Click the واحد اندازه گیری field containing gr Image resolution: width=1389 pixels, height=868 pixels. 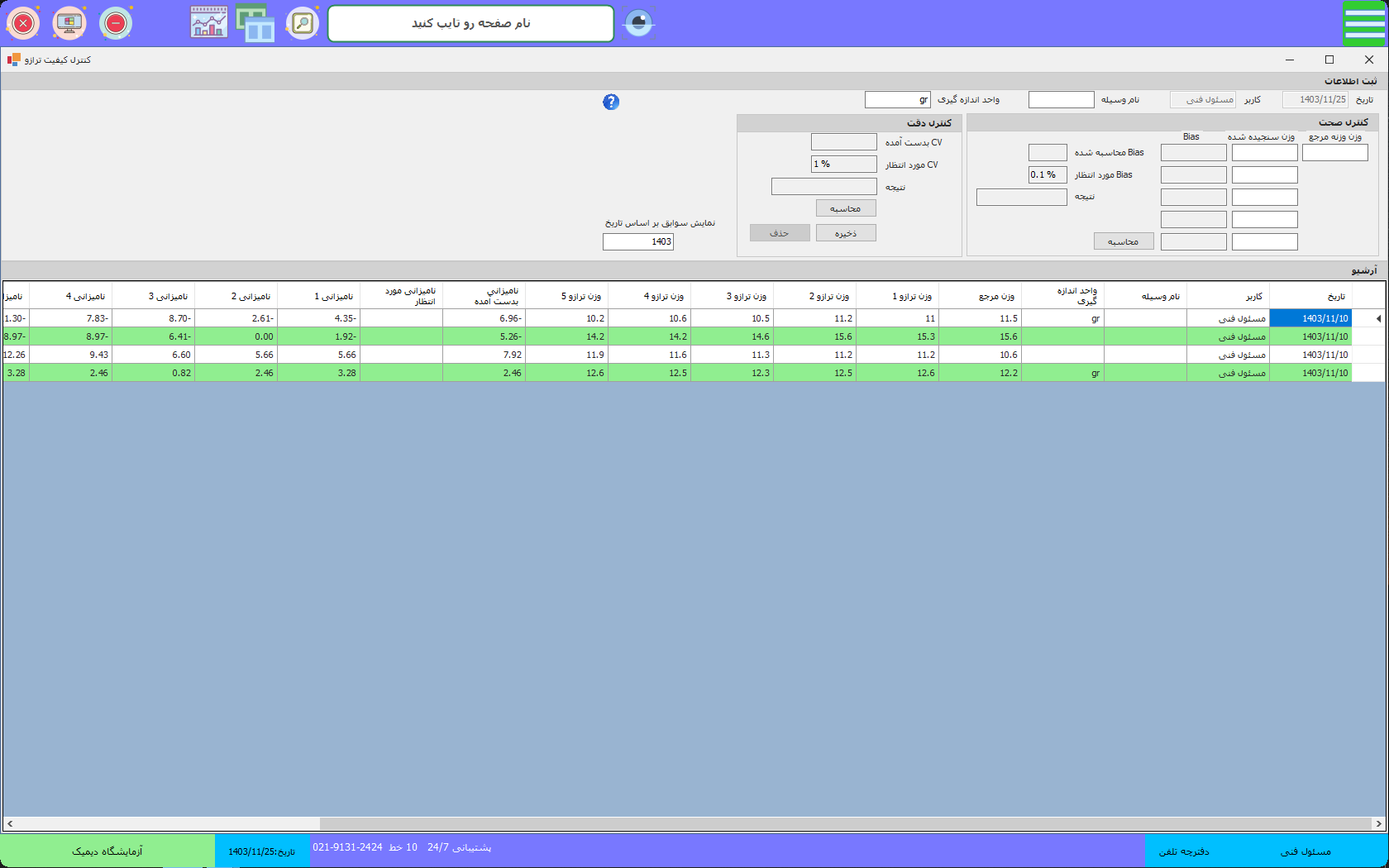(897, 100)
